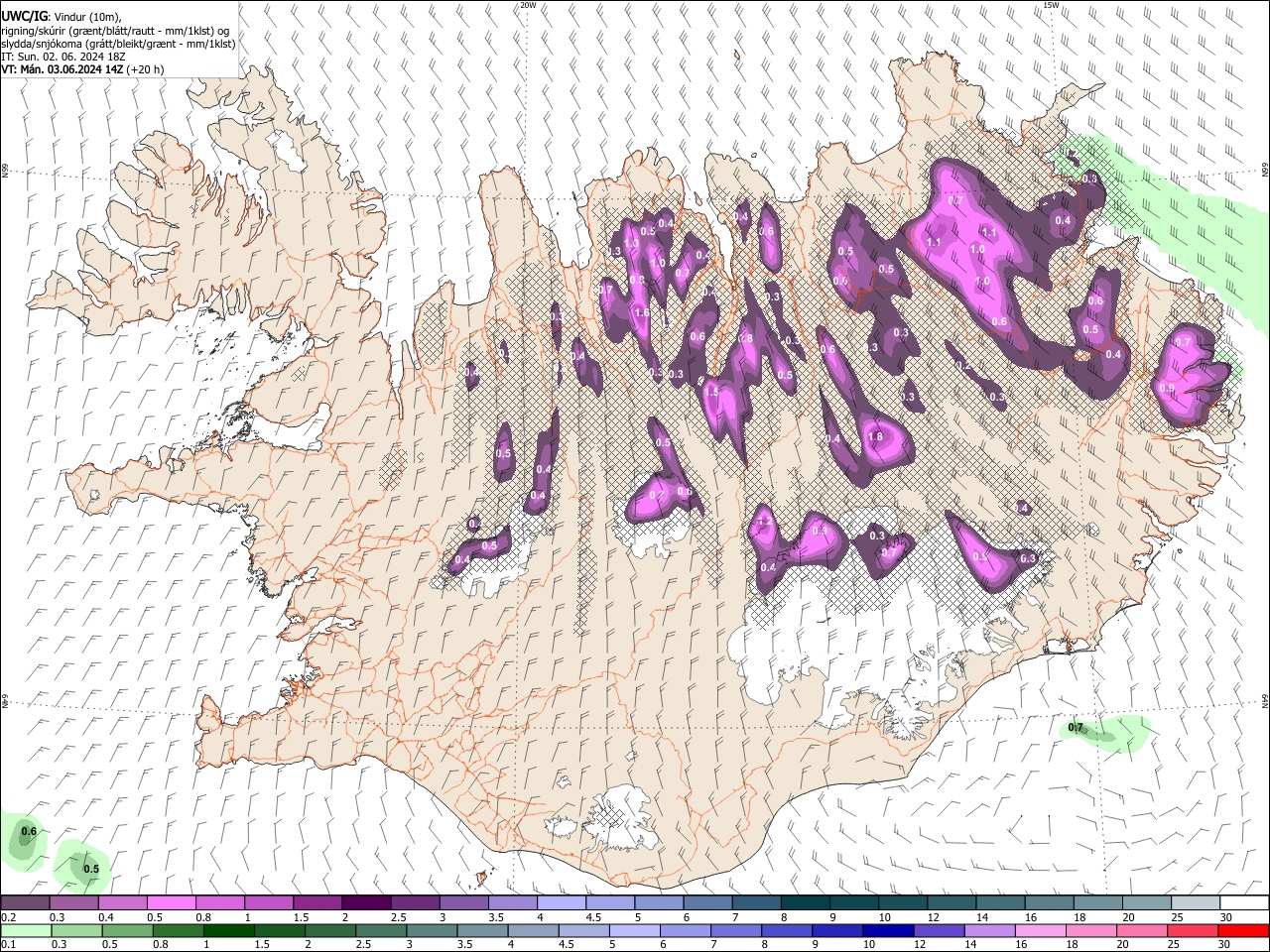Click the 'UWC/IG: Vindur (10m),' title line
Image resolution: width=1270 pixels, height=952 pixels.
tap(62, 16)
